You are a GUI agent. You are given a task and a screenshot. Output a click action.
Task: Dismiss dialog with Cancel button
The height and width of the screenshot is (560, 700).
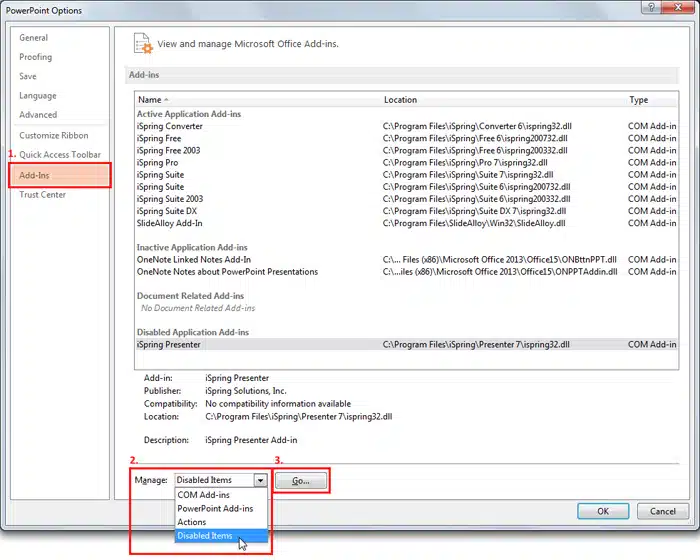point(662,511)
